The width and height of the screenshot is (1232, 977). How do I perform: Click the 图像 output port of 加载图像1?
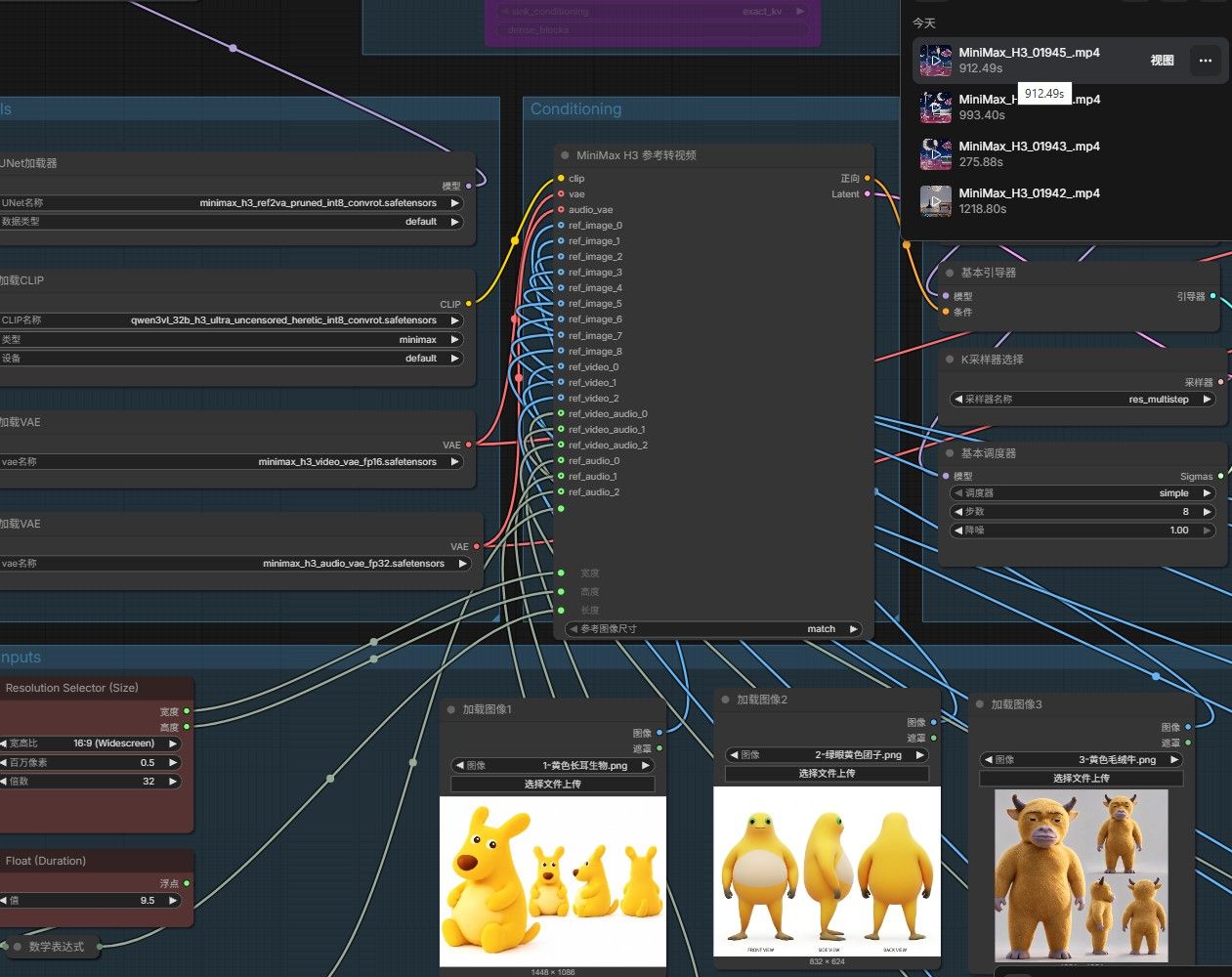(659, 733)
